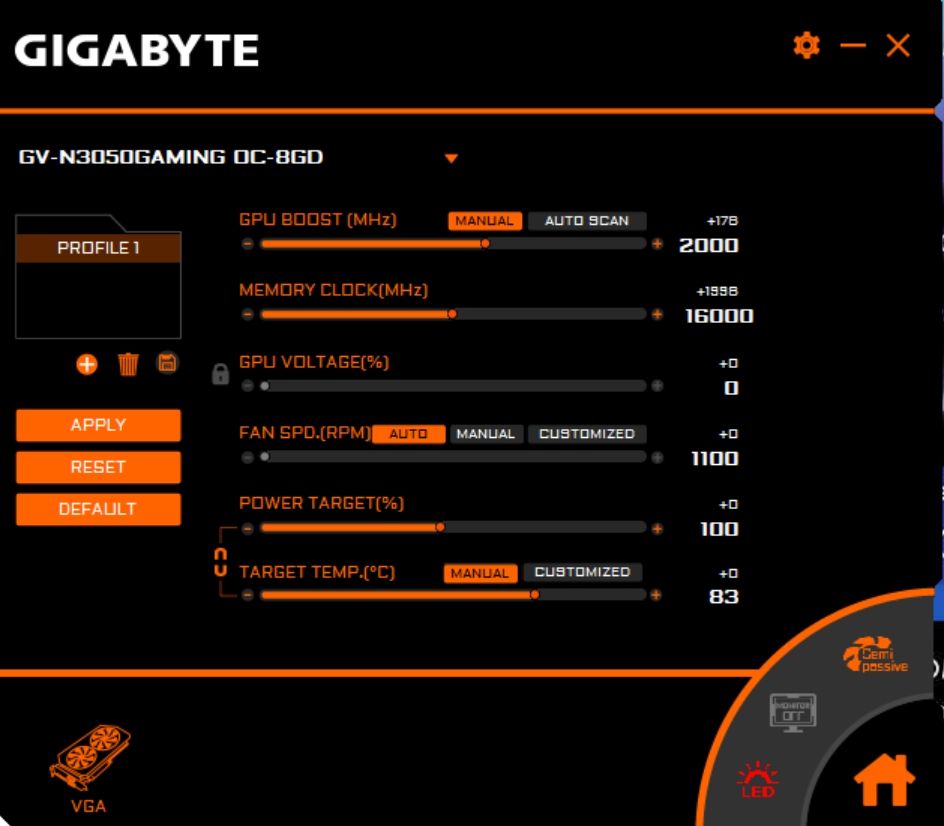This screenshot has height=826, width=944.
Task: Click the Monitor Off icon
Action: (x=793, y=712)
